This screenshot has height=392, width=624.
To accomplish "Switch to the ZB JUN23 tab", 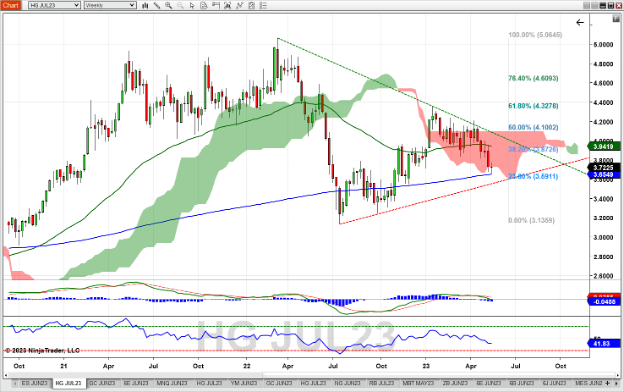I will click(x=455, y=383).
